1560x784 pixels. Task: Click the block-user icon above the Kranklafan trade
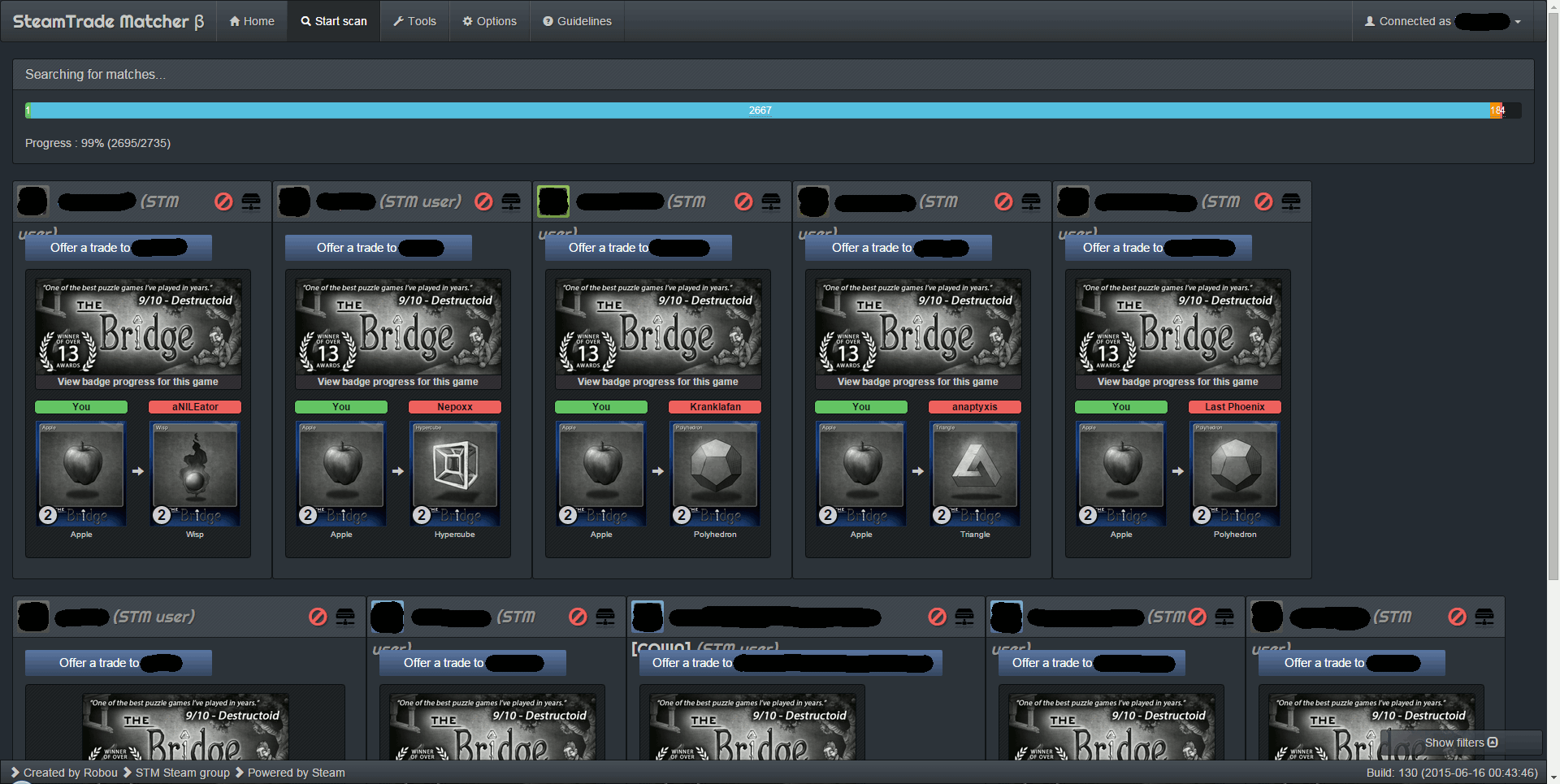point(743,201)
